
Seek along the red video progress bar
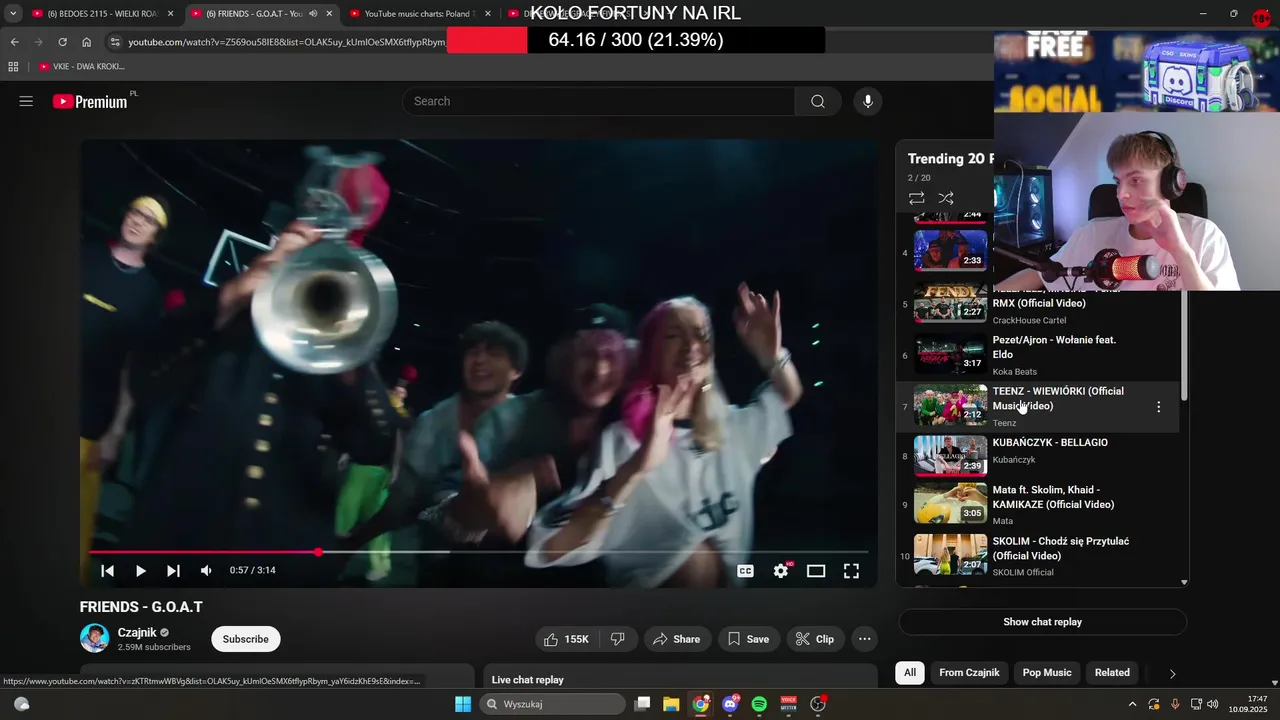(478, 552)
